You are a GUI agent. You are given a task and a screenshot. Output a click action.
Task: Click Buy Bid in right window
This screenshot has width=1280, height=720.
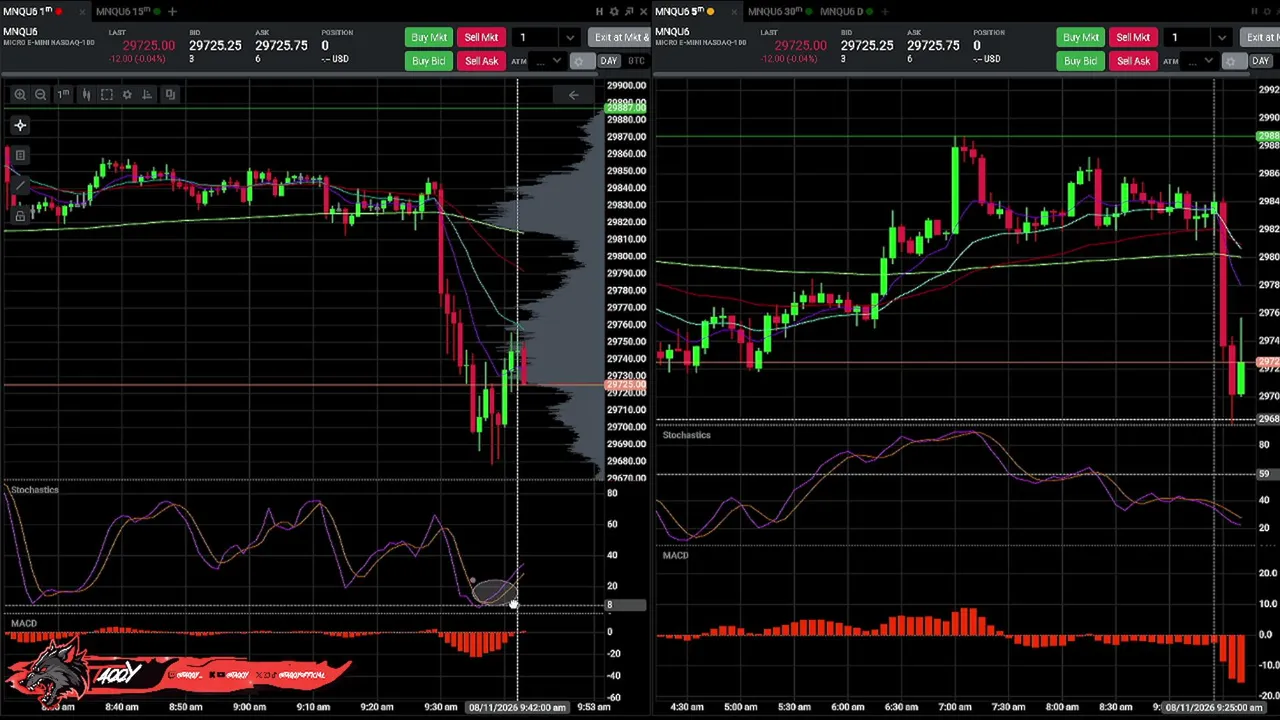pos(1080,61)
